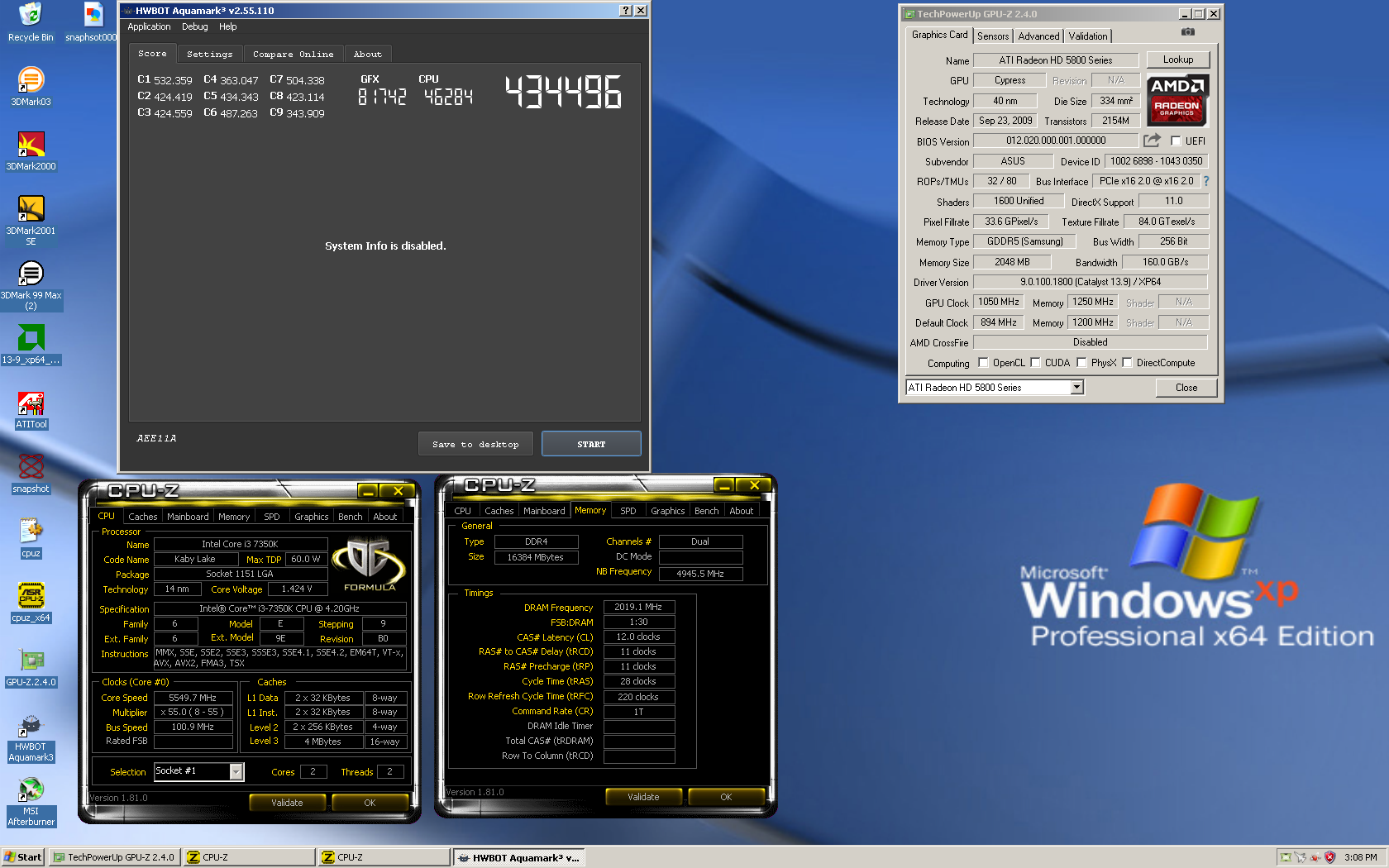Click the DRAM Frequency value 2019.1 MHz
This screenshot has height=868, width=1389.
pos(638,607)
